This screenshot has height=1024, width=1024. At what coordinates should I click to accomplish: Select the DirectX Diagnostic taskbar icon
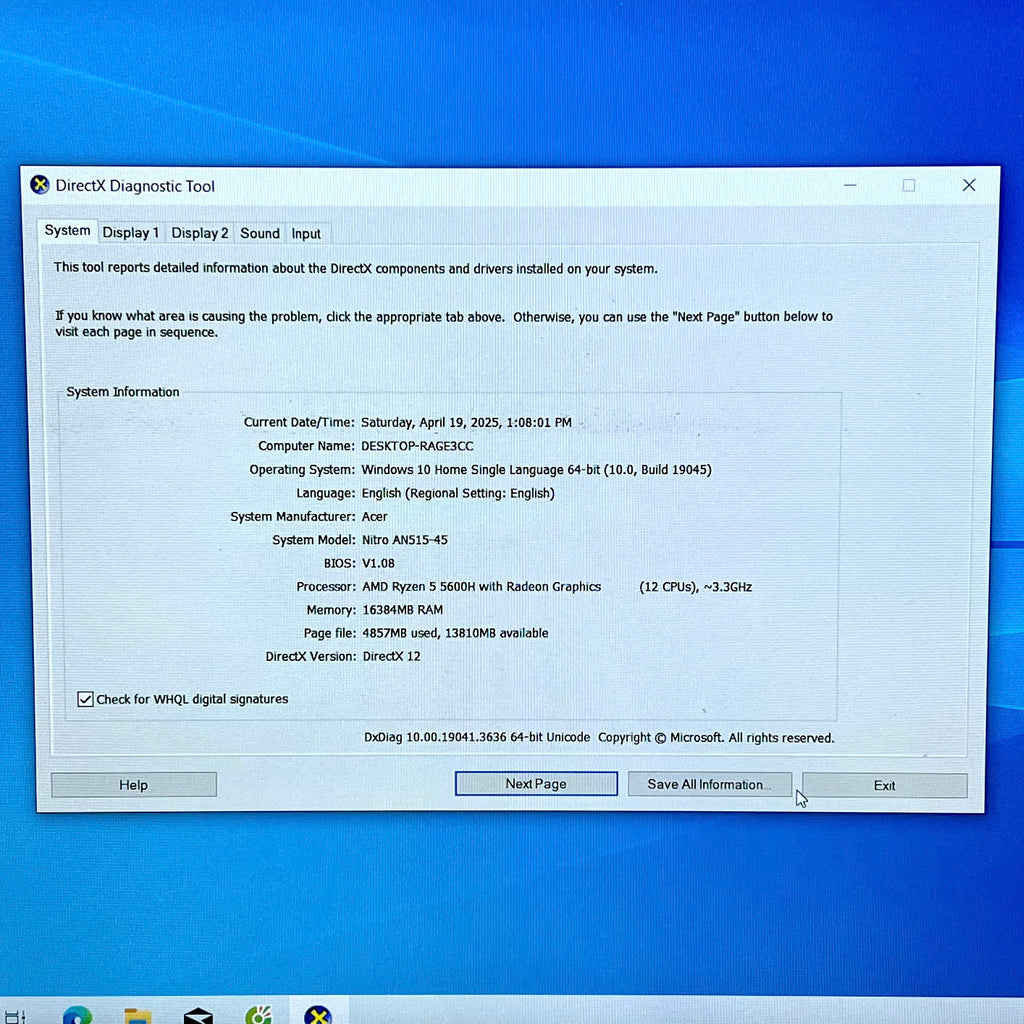pyautogui.click(x=318, y=1016)
